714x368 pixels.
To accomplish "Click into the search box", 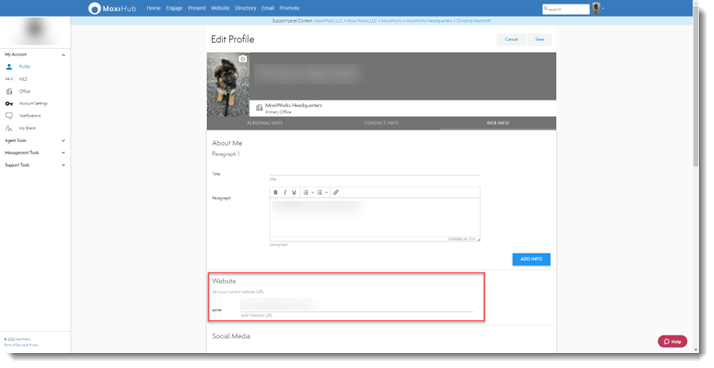I will [566, 9].
